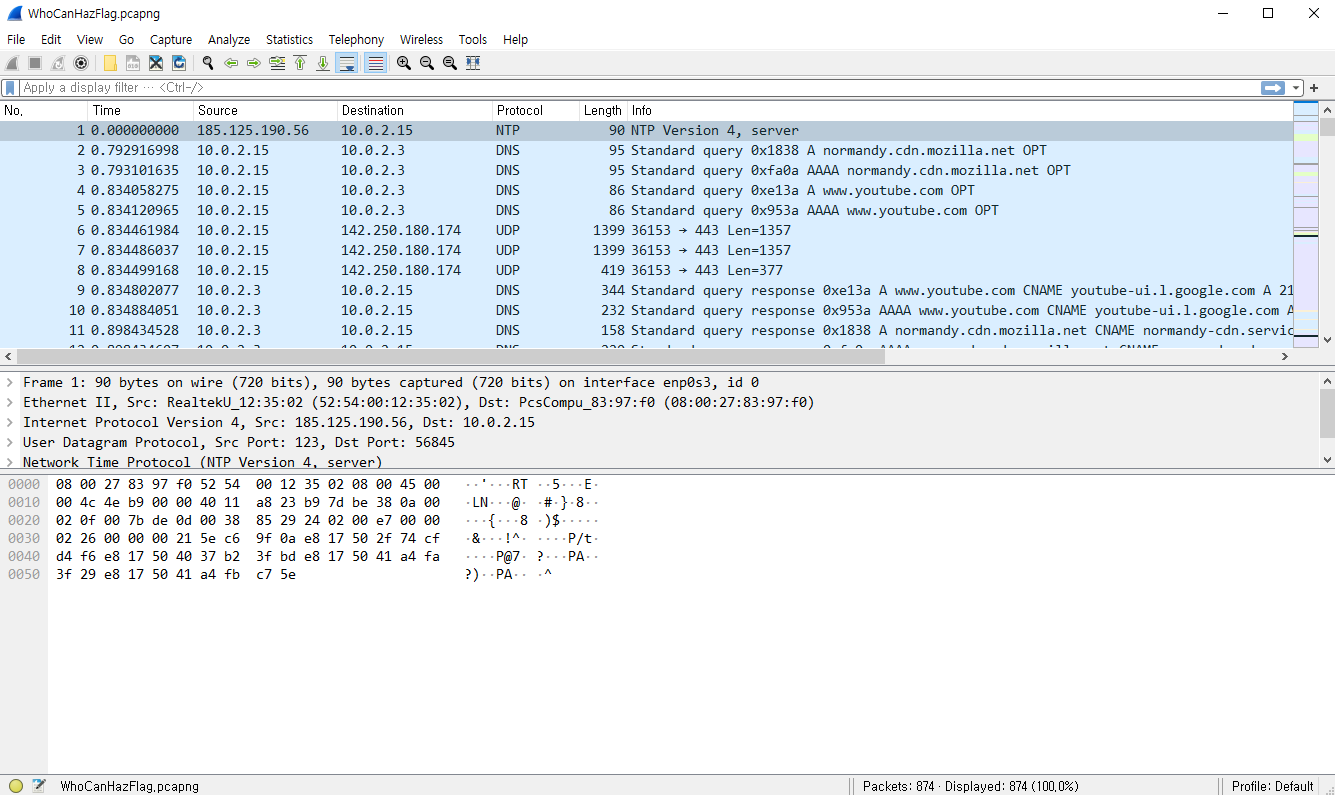Viewport: 1335px width, 795px height.
Task: Sort by the Info column header
Action: pyautogui.click(x=959, y=111)
